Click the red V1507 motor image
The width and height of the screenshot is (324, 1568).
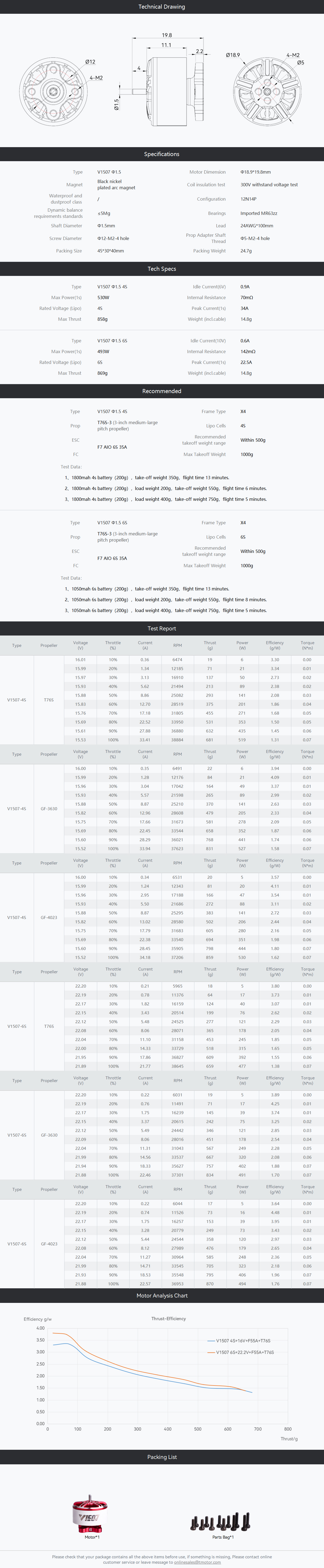click(90, 1514)
